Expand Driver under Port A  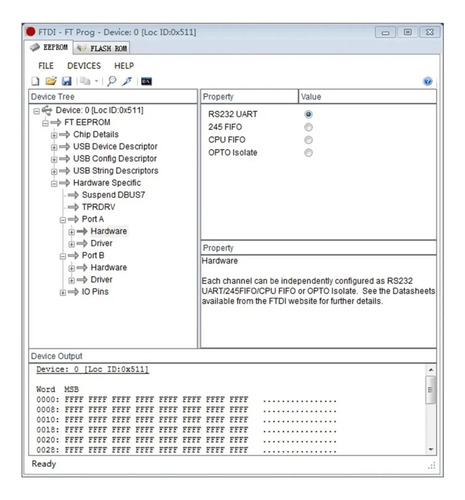click(x=71, y=244)
